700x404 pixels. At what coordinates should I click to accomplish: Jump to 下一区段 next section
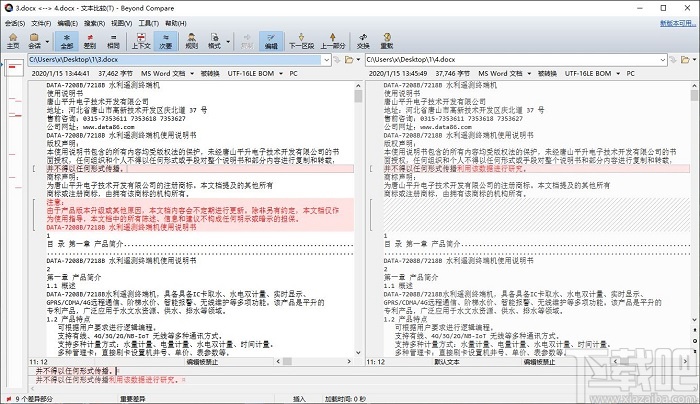click(301, 41)
